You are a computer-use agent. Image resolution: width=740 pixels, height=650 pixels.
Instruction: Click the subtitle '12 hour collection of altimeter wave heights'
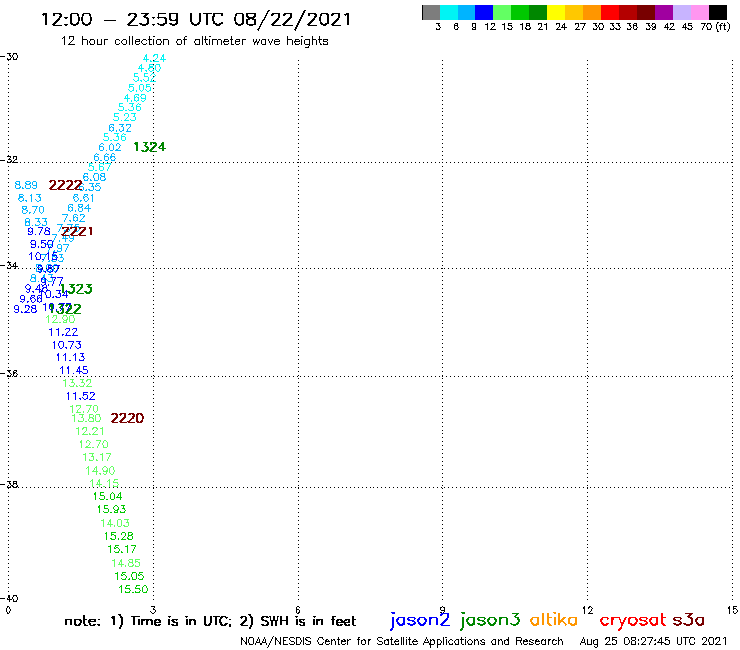pyautogui.click(x=194, y=41)
